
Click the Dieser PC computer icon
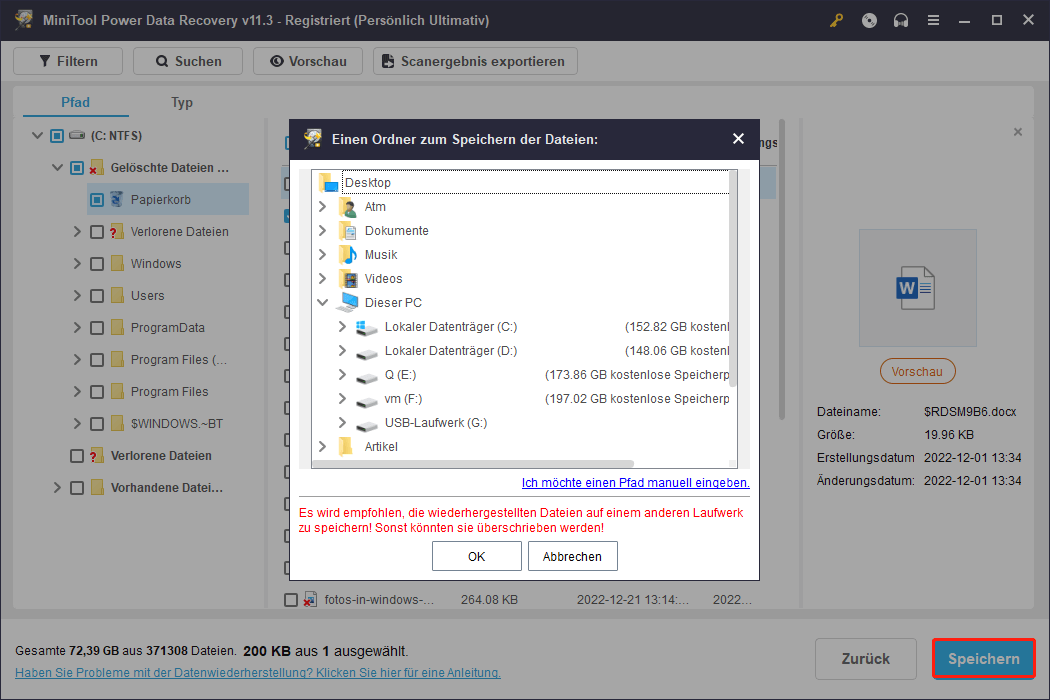tap(348, 303)
